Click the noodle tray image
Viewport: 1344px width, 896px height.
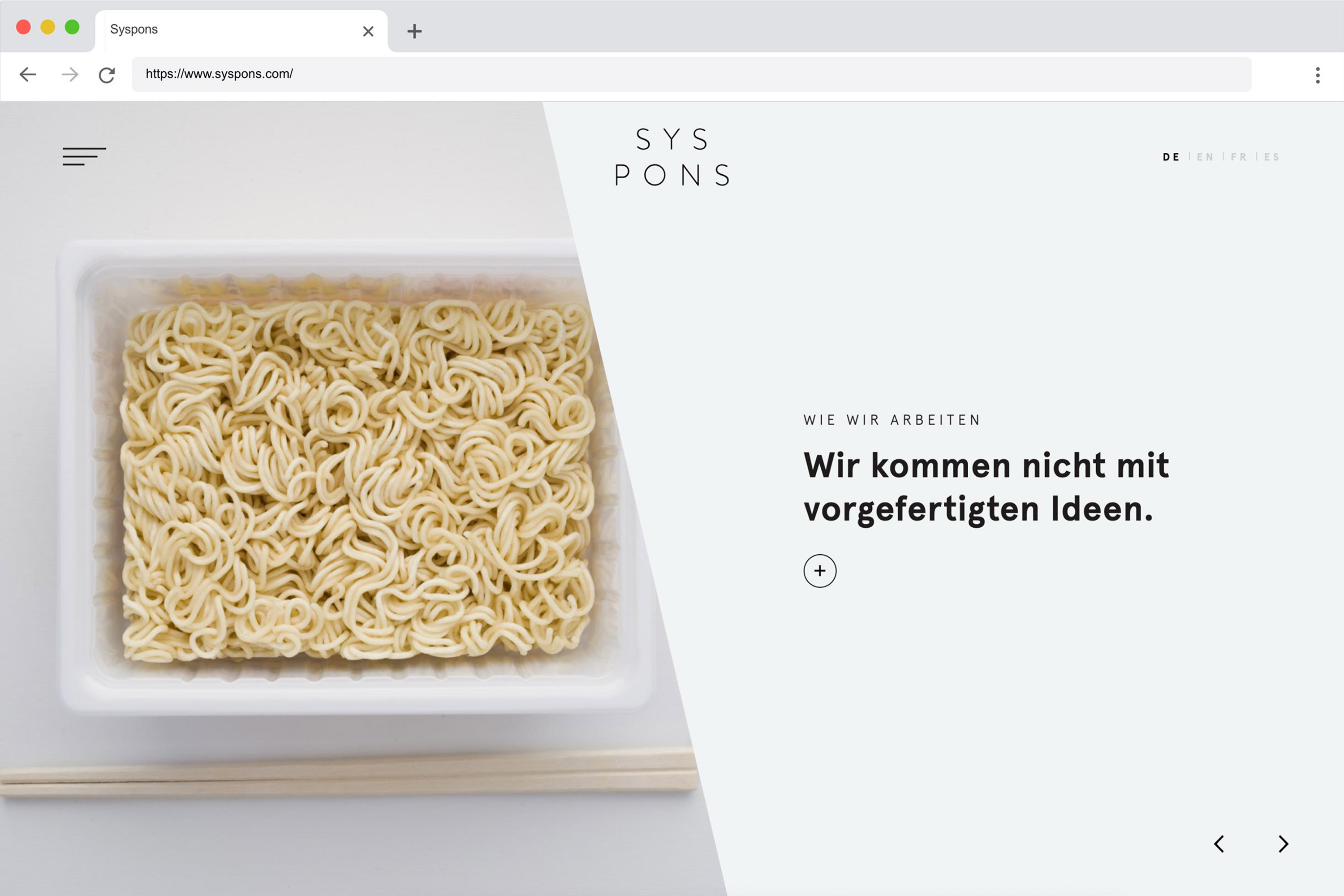tap(354, 477)
